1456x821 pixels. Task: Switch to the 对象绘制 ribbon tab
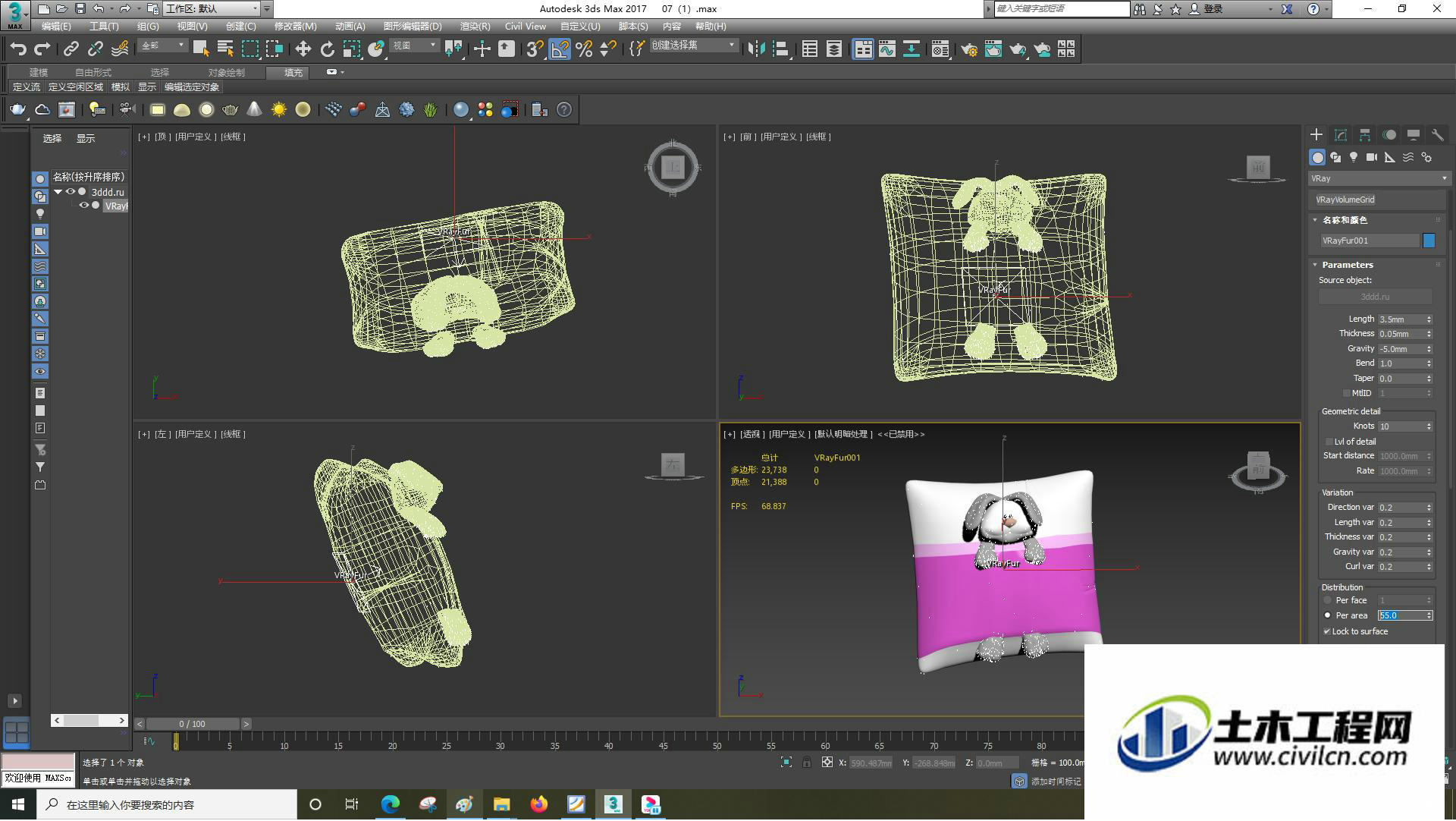coord(226,72)
